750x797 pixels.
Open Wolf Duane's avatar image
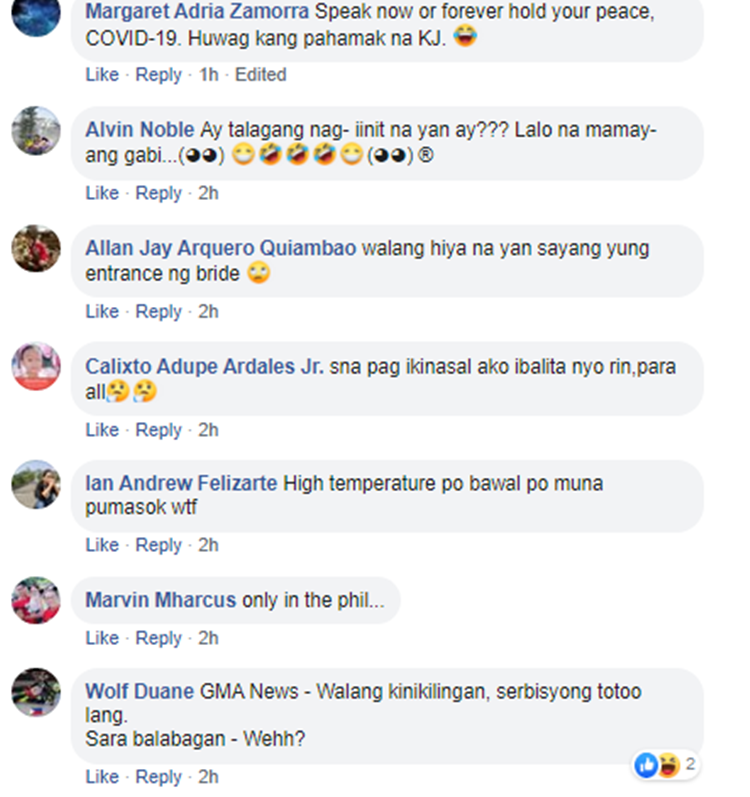pos(36,692)
